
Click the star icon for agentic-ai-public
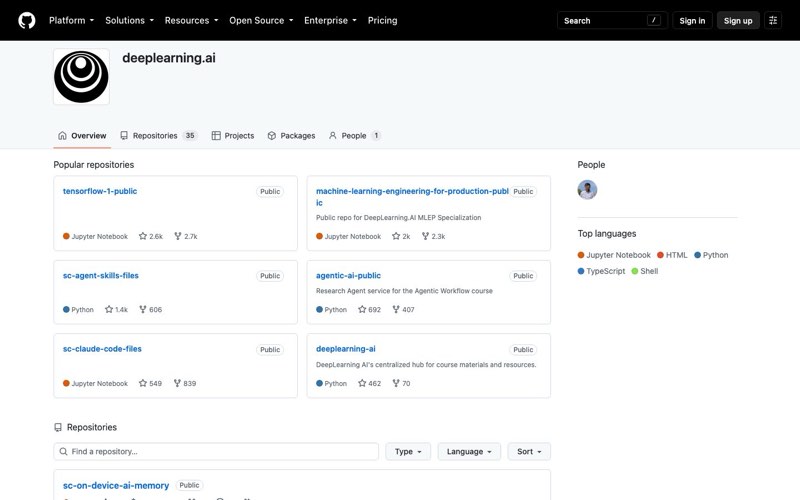pos(362,309)
